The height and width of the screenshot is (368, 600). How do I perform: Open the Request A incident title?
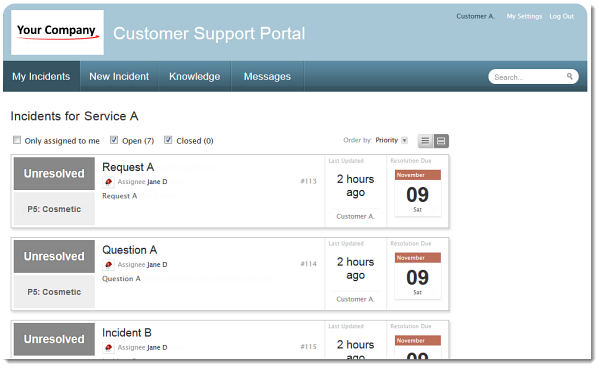(128, 167)
